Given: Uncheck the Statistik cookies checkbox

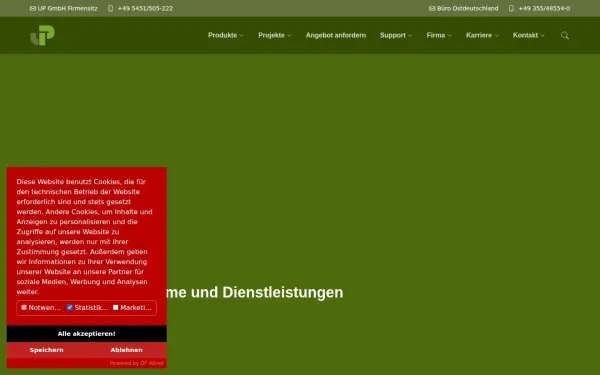Looking at the screenshot, I should (x=70, y=307).
